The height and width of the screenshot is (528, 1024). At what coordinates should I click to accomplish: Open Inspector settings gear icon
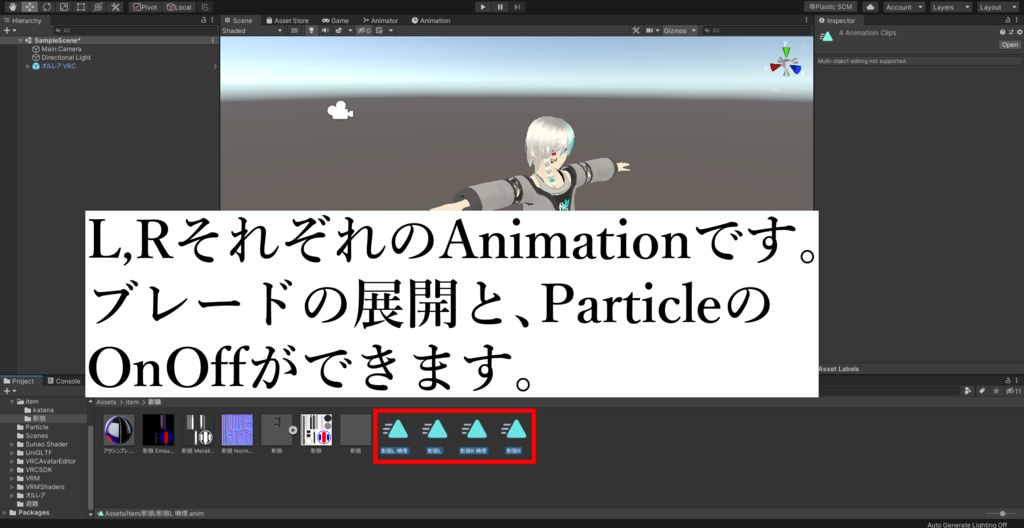click(x=1017, y=32)
